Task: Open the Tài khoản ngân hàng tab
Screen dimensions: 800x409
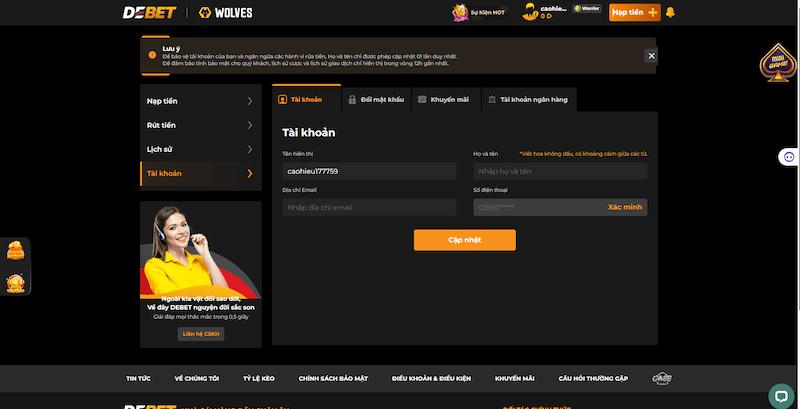Action: click(x=529, y=100)
